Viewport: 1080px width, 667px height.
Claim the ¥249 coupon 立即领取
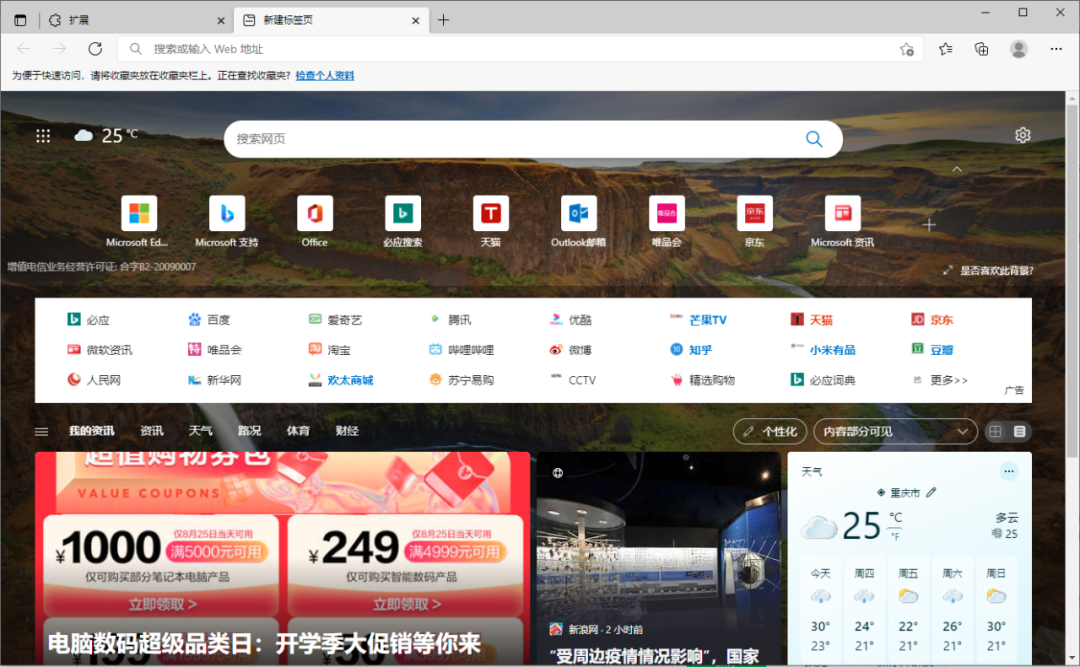[406, 604]
